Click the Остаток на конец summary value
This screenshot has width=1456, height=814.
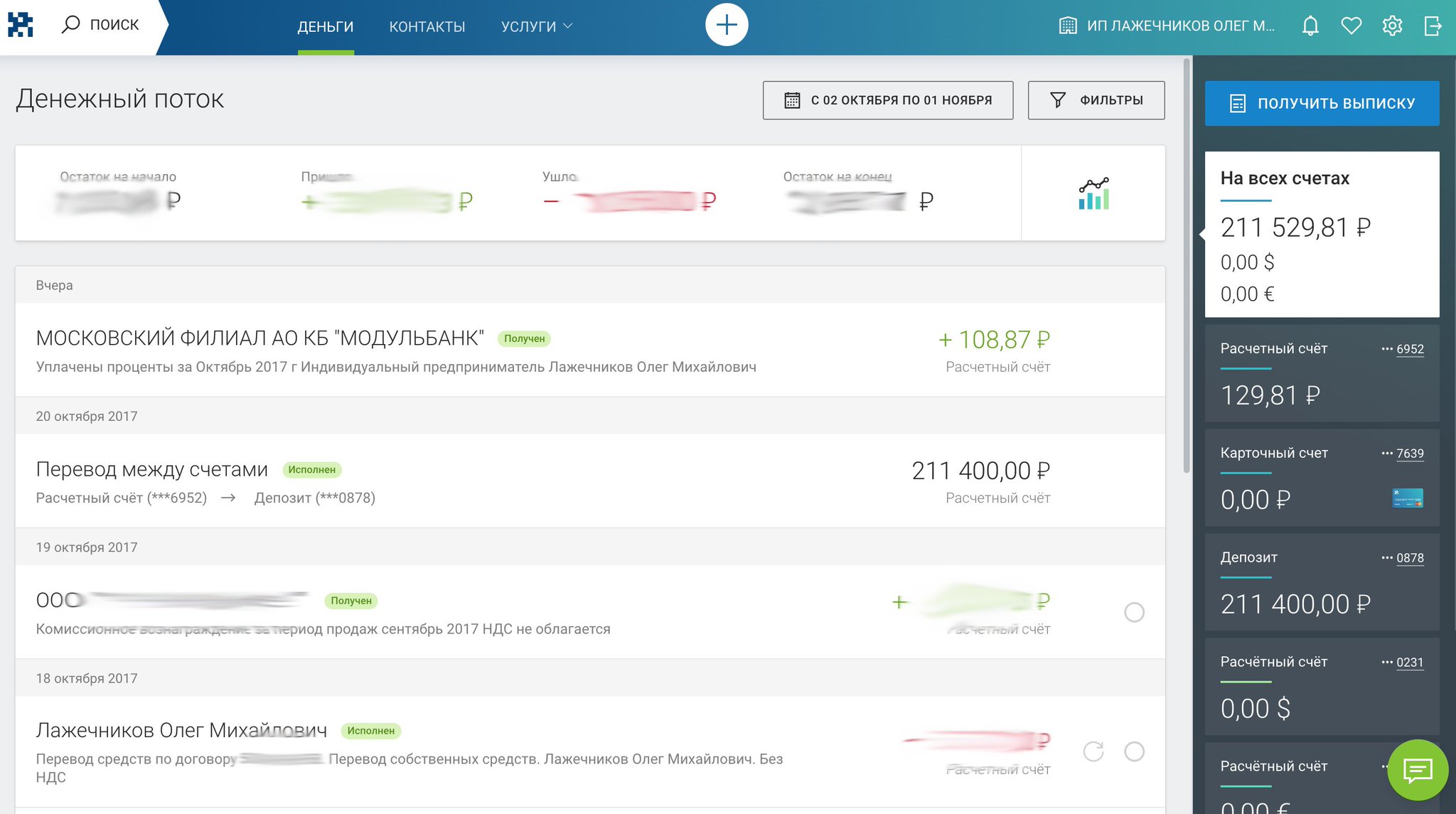click(859, 202)
